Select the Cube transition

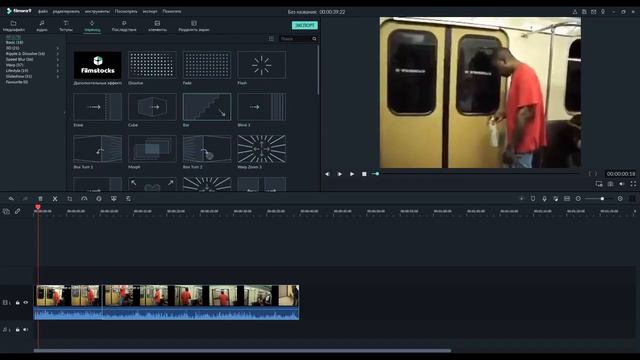point(152,107)
